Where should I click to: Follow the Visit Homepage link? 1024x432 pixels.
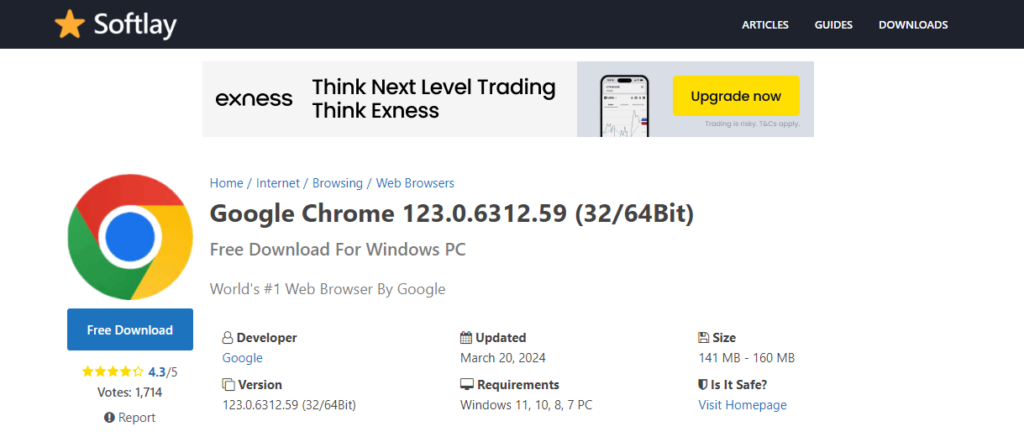point(743,405)
